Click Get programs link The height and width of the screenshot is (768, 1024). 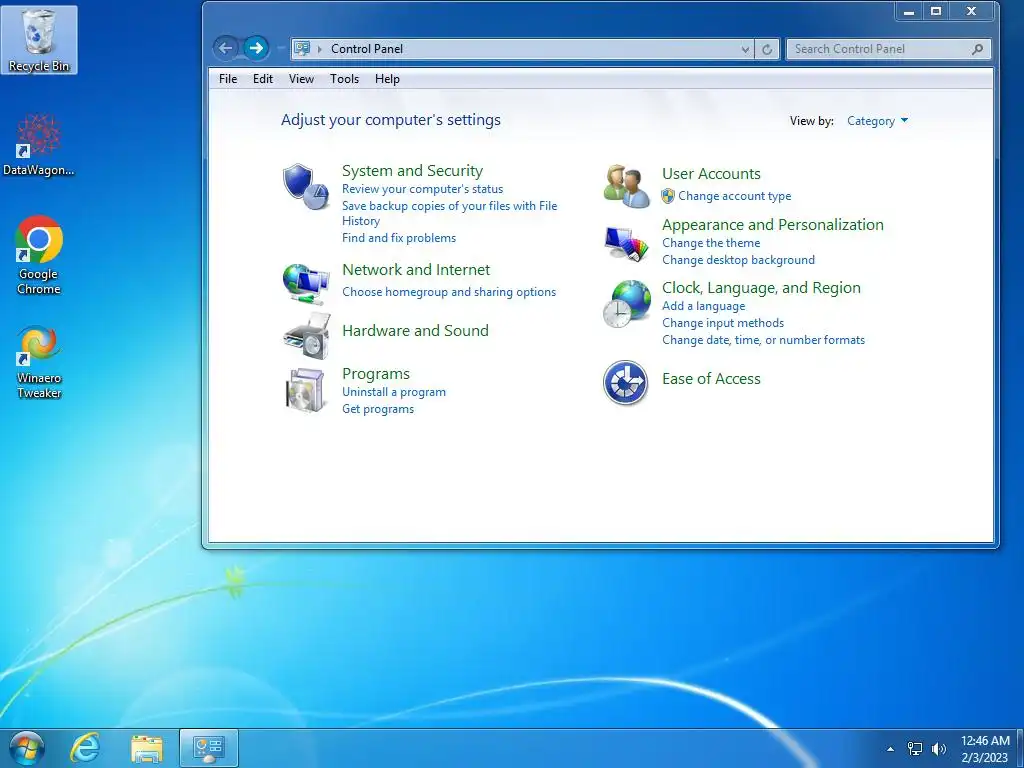[377, 409]
